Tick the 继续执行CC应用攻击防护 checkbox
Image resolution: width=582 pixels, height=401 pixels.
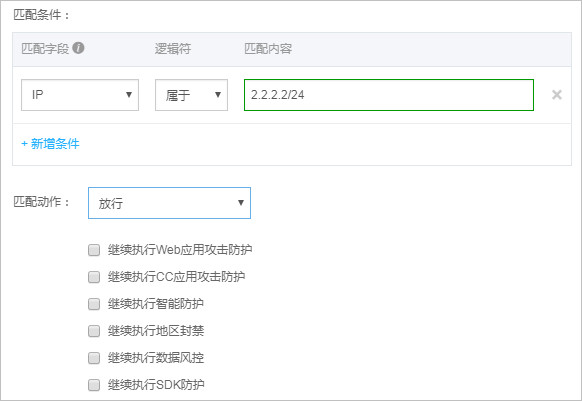point(94,277)
